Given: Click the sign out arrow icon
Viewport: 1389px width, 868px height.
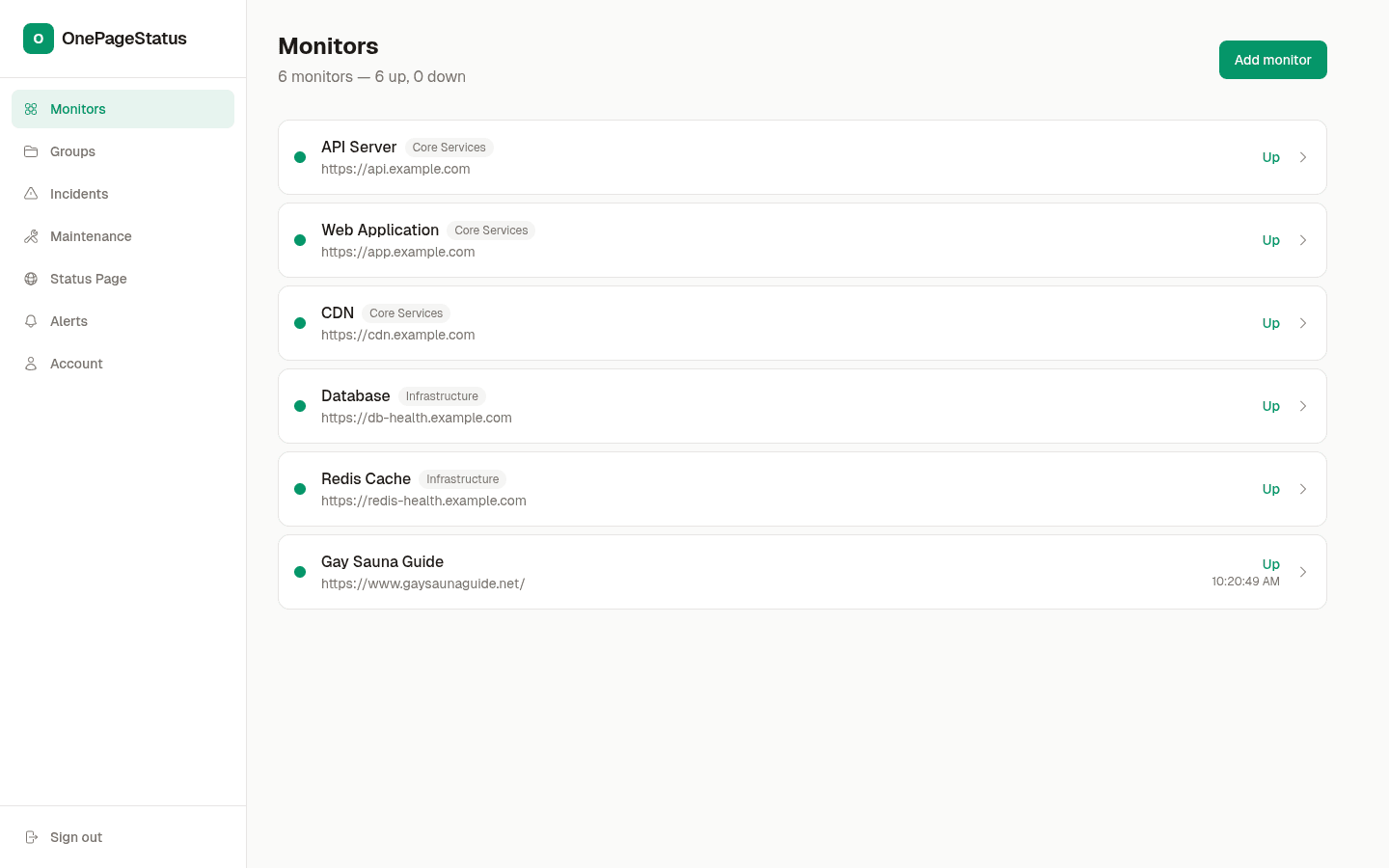Looking at the screenshot, I should pyautogui.click(x=30, y=837).
